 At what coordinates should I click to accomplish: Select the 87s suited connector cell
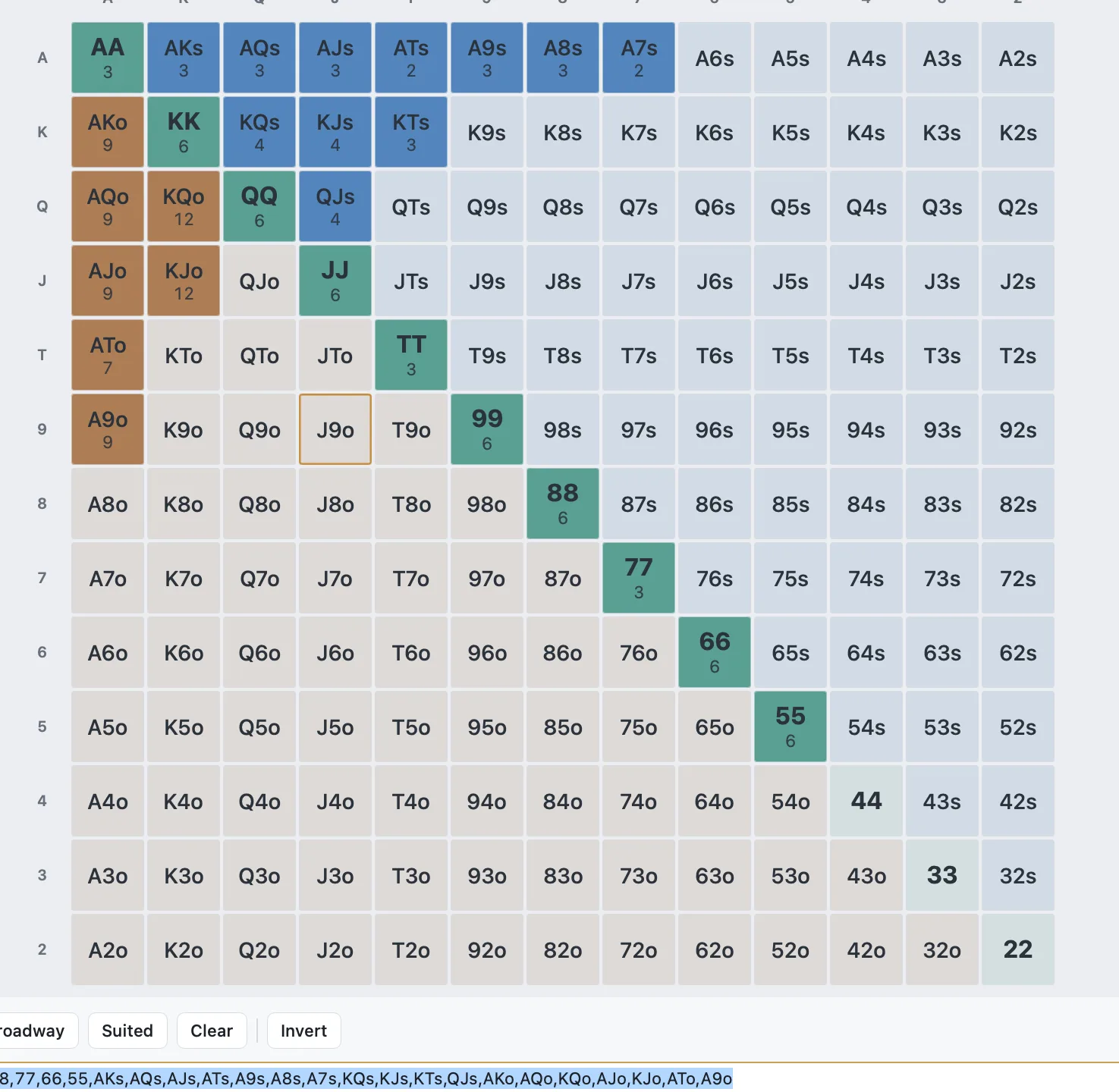[639, 504]
